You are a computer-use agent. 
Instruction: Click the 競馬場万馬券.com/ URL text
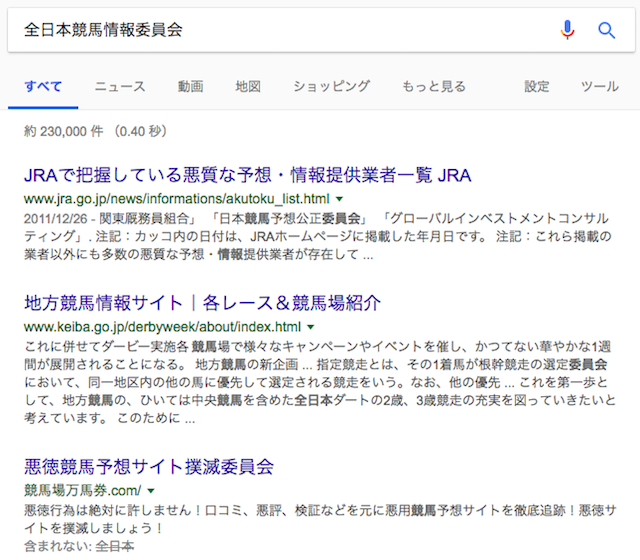82,490
